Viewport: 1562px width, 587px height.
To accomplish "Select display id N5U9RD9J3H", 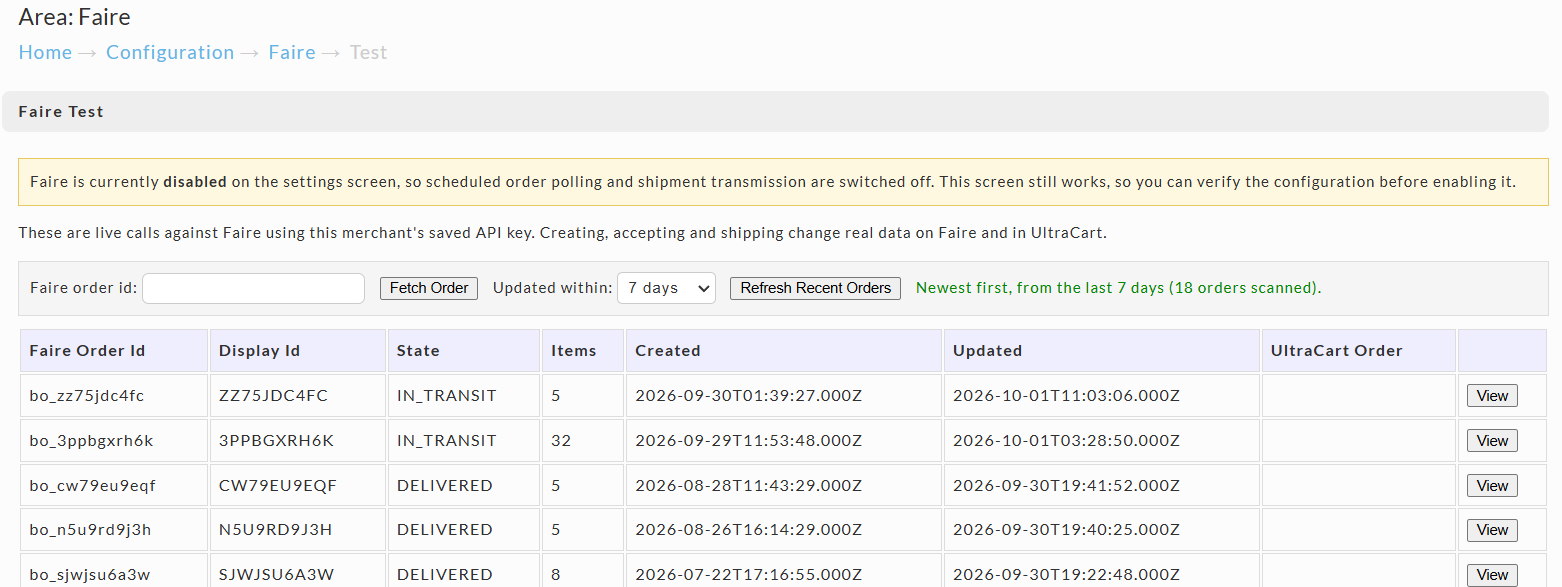I will pyautogui.click(x=297, y=530).
